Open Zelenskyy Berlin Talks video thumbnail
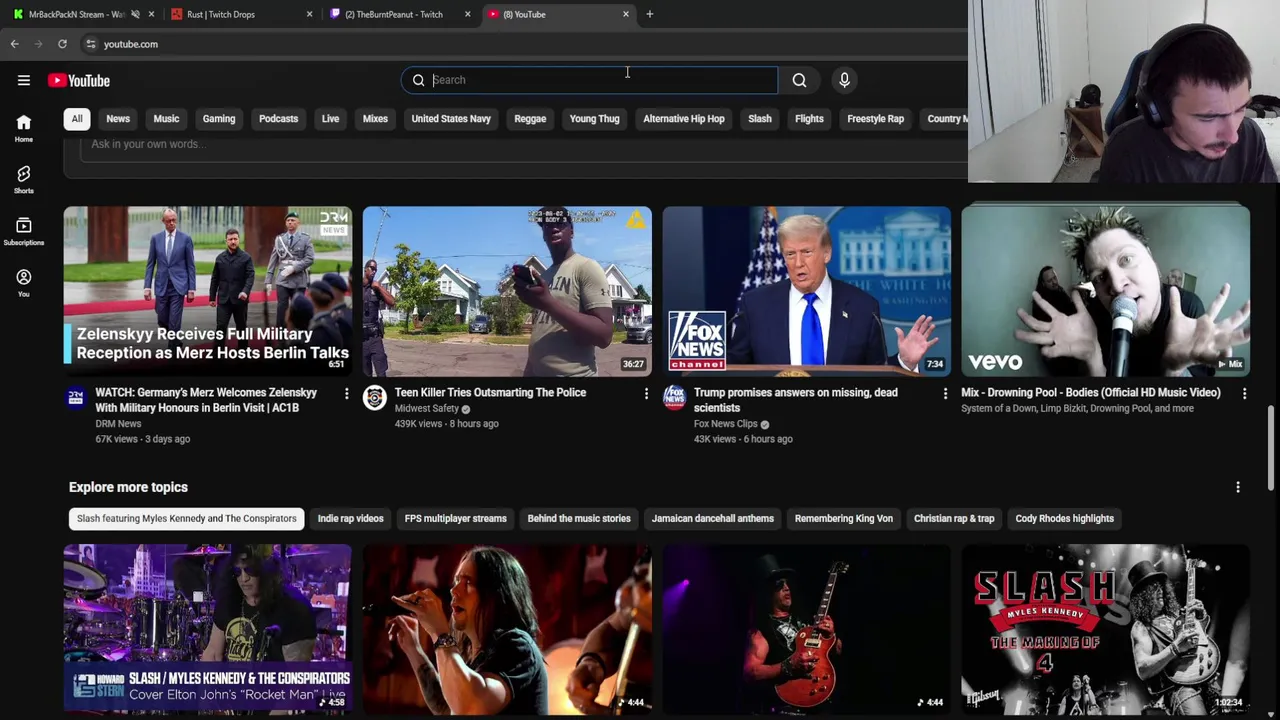1280x720 pixels. [x=208, y=291]
